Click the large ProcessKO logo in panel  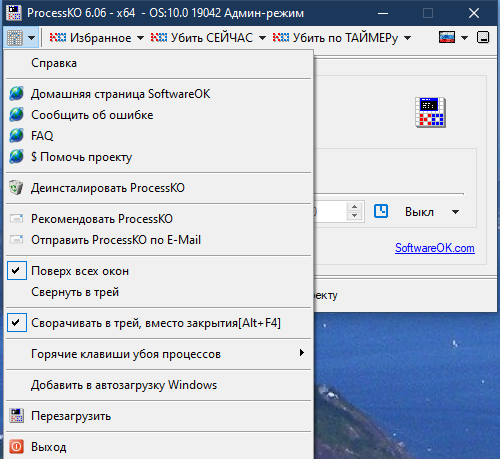(x=430, y=112)
